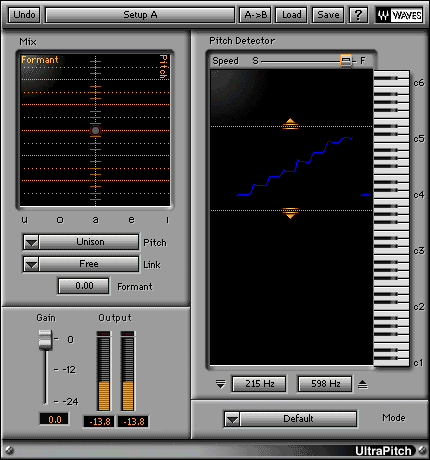This screenshot has height=460, width=430.
Task: Click the bottom-right screw icon
Action: [422, 450]
